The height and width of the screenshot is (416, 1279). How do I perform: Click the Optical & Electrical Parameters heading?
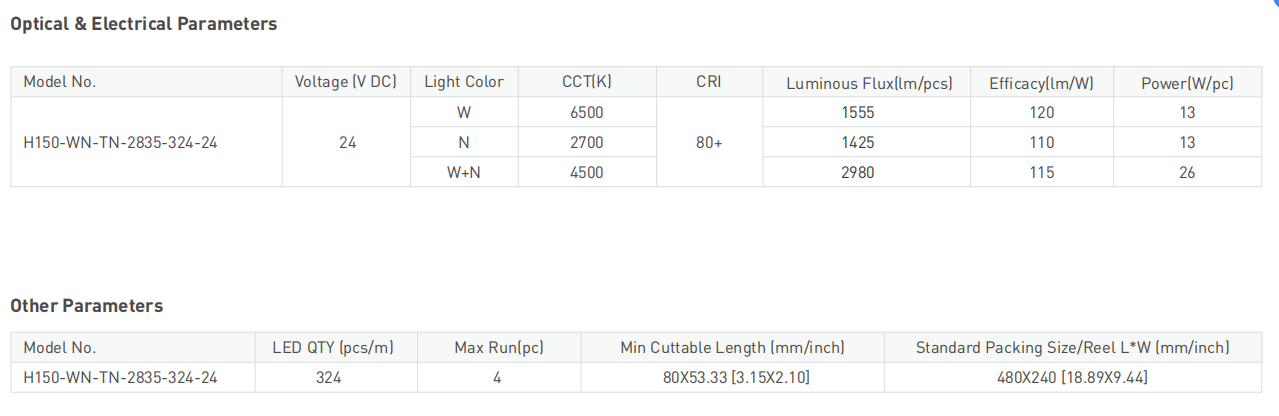pos(144,24)
